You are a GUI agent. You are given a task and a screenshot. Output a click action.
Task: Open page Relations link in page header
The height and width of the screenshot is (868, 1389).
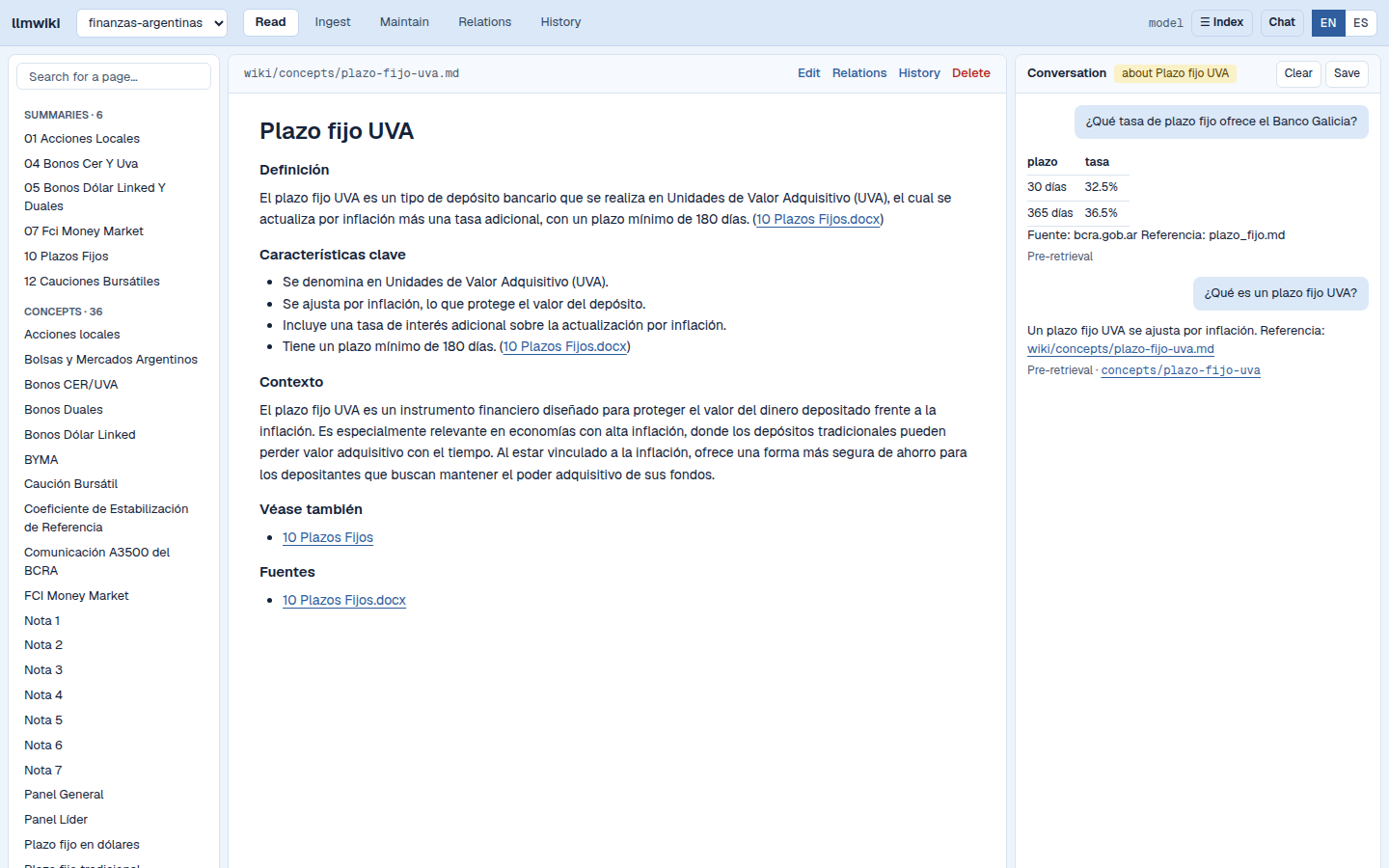(x=859, y=73)
